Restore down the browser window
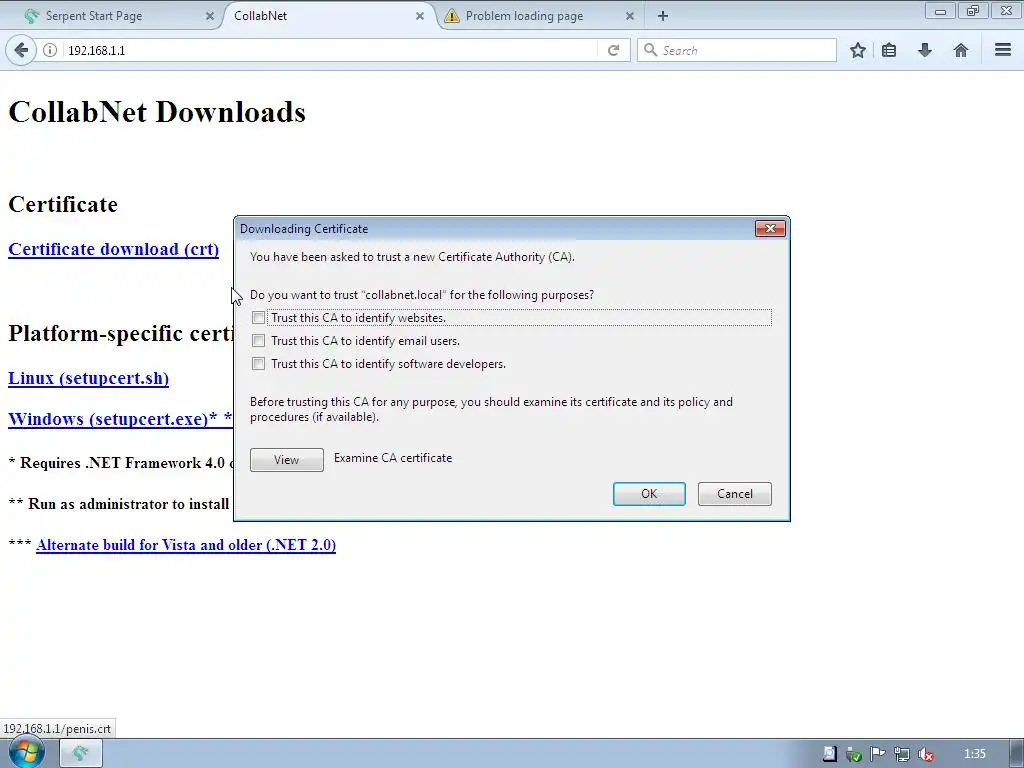Viewport: 1024px width, 768px height. click(x=973, y=10)
